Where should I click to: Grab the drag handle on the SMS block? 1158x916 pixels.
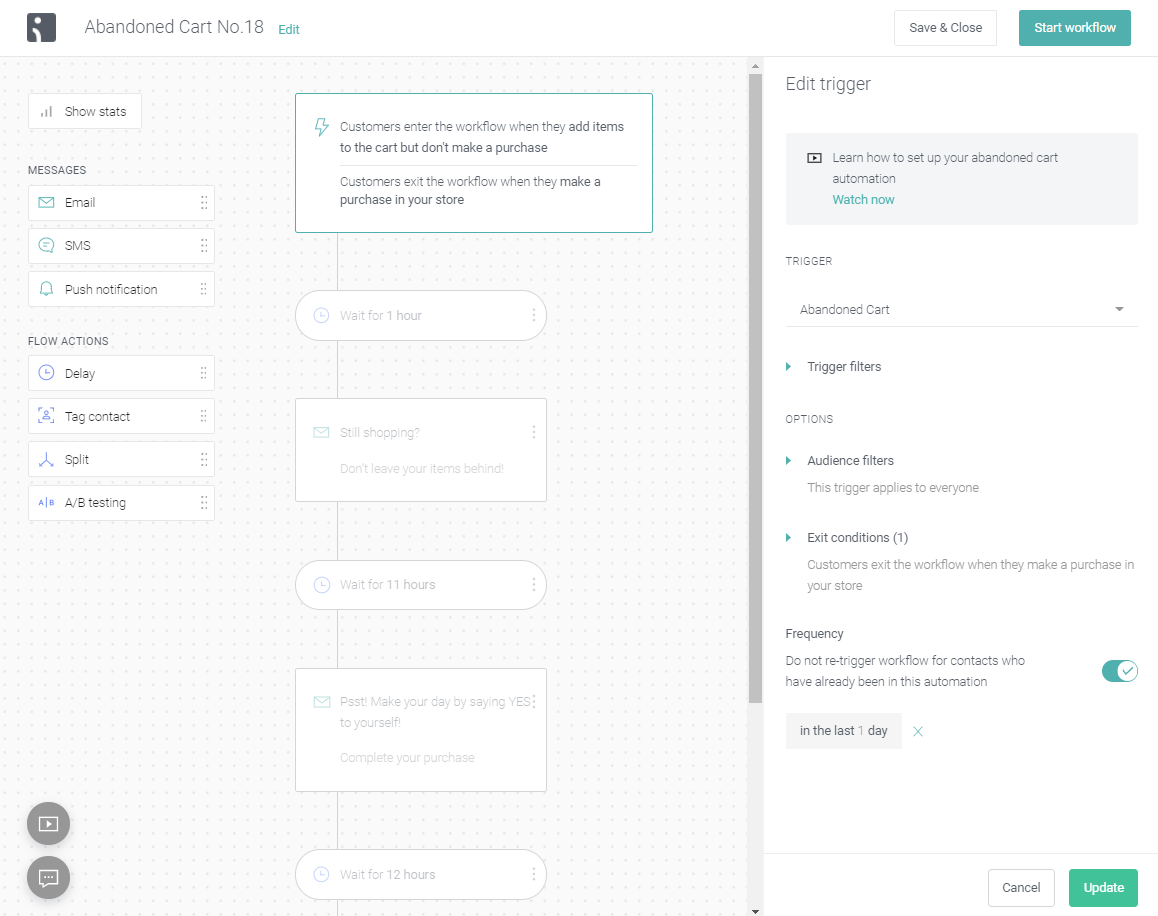204,245
